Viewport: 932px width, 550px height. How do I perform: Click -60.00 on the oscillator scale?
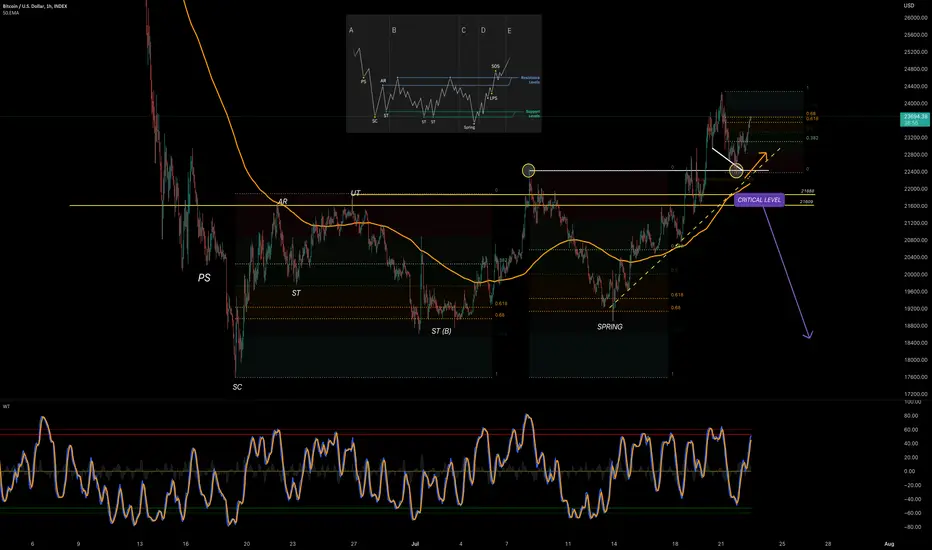(910, 513)
